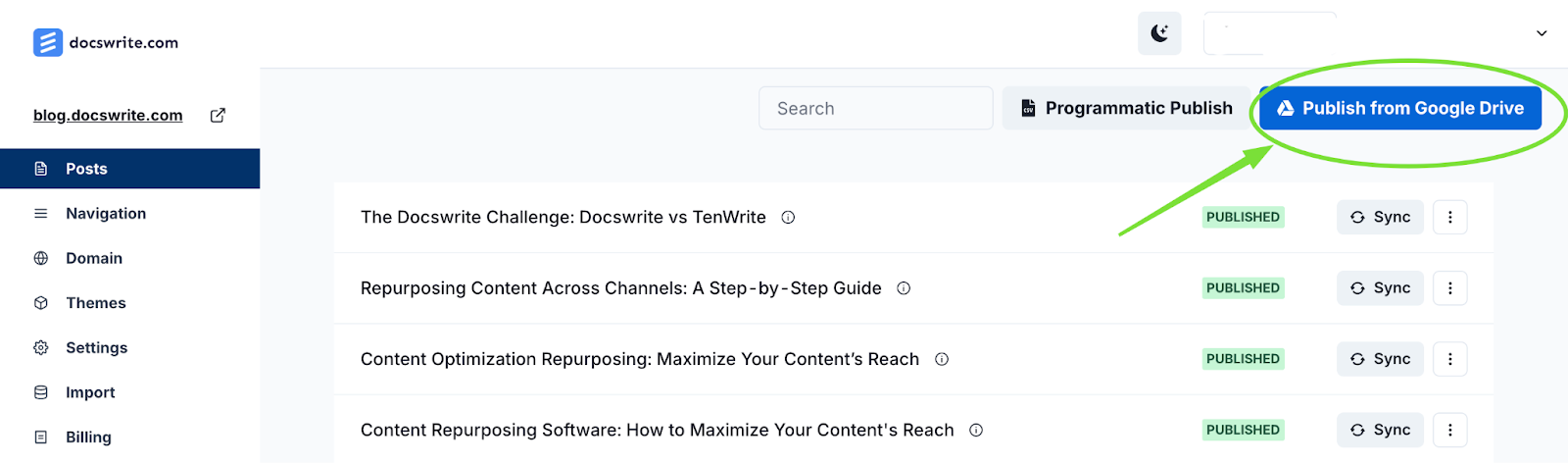This screenshot has height=463, width=1568.
Task: View info icon for Content Repurposing Software post
Action: 976,430
